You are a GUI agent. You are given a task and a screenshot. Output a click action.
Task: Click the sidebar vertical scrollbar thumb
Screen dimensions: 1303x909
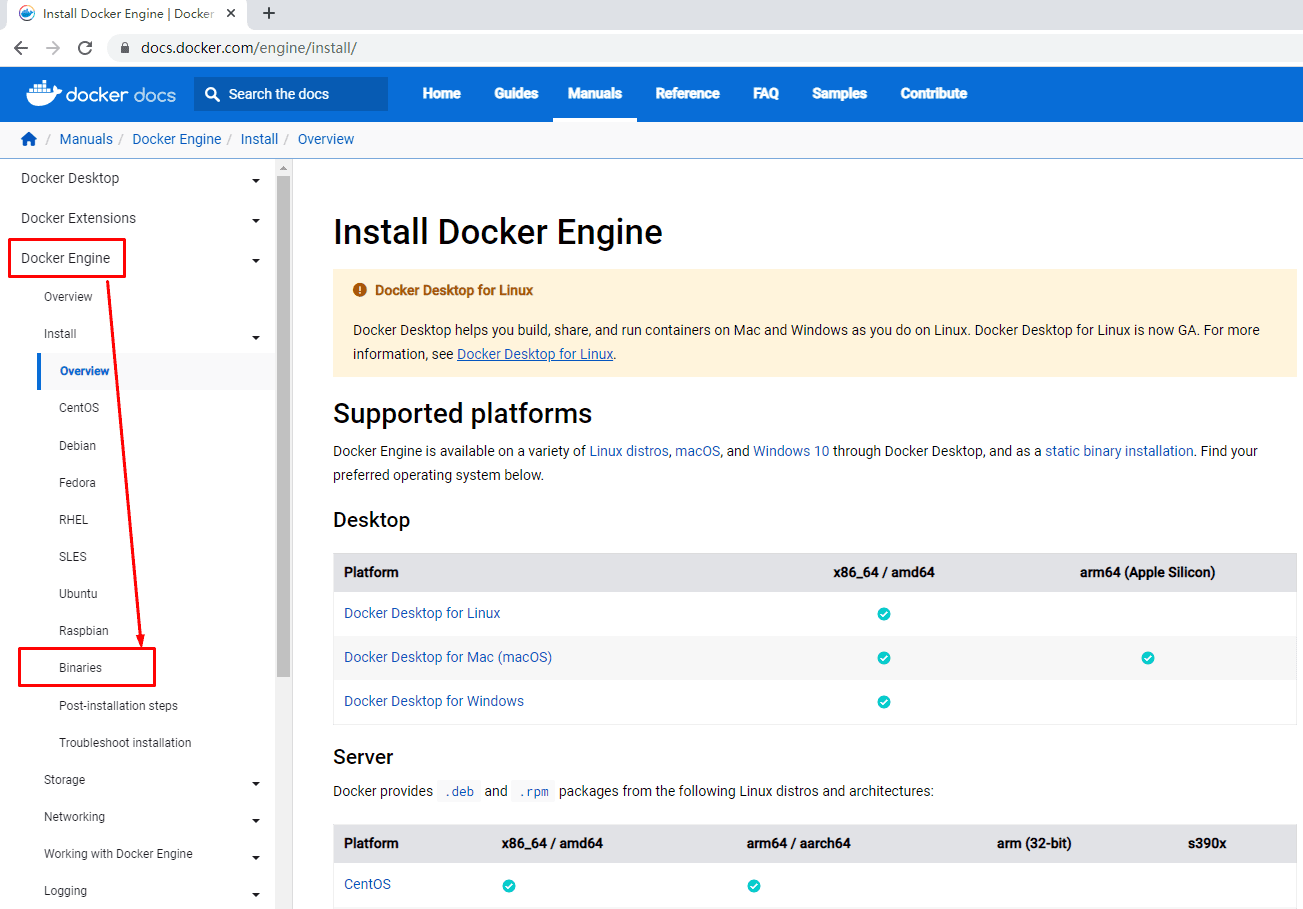[283, 425]
